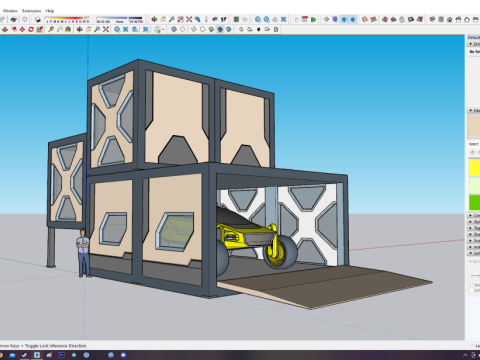Open the SketchUp app on the taskbar
The height and width of the screenshot is (360, 480).
(37, 355)
